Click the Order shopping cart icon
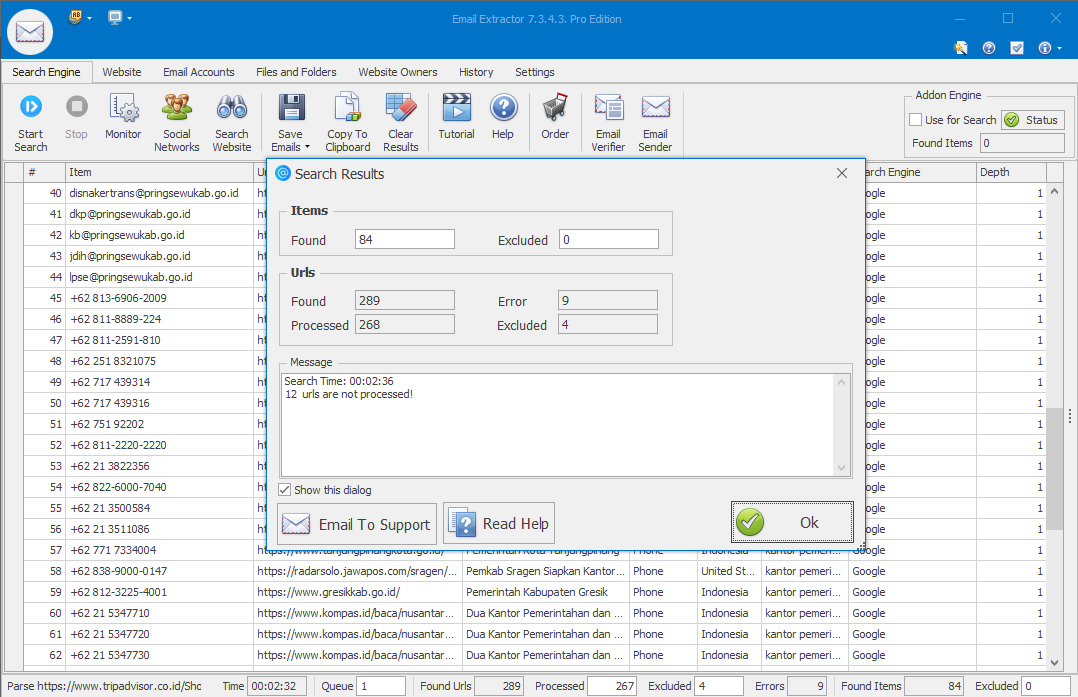This screenshot has width=1078, height=697. (x=555, y=107)
